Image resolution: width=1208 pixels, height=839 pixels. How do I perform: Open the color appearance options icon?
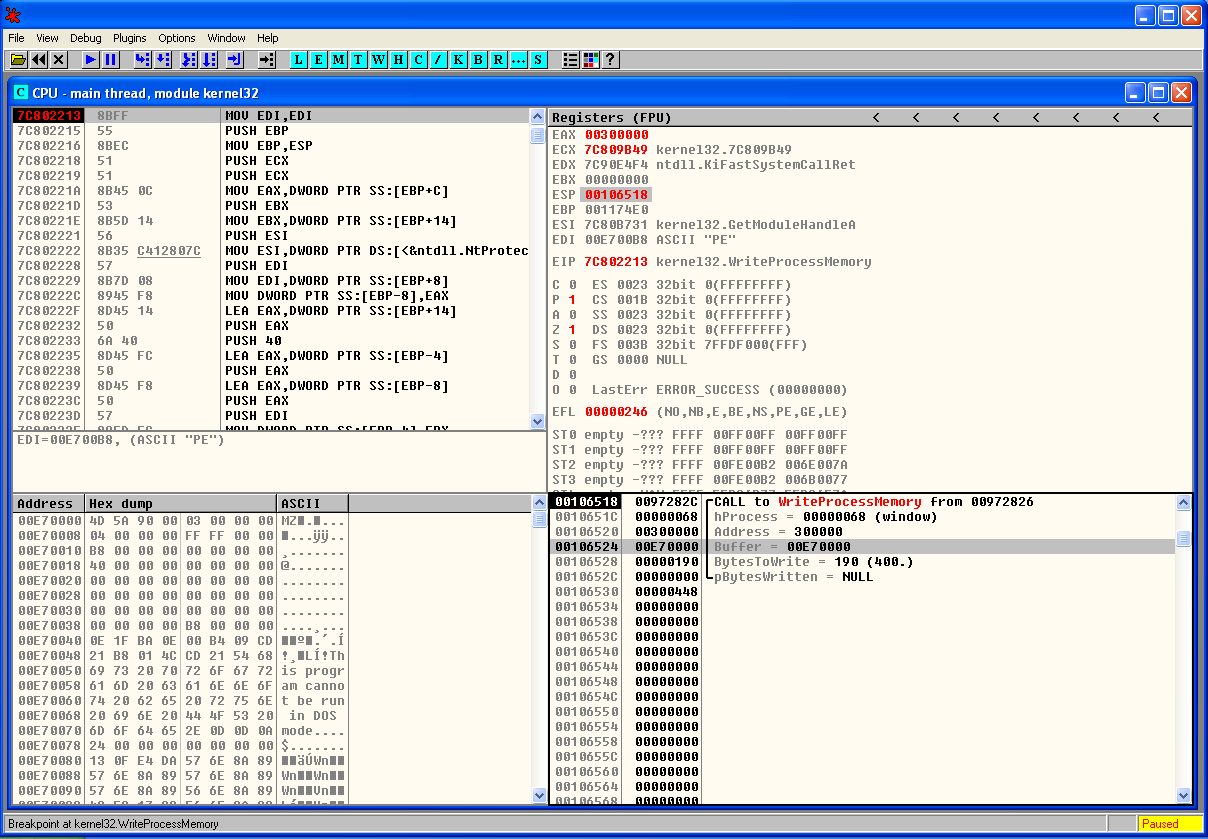click(x=590, y=60)
